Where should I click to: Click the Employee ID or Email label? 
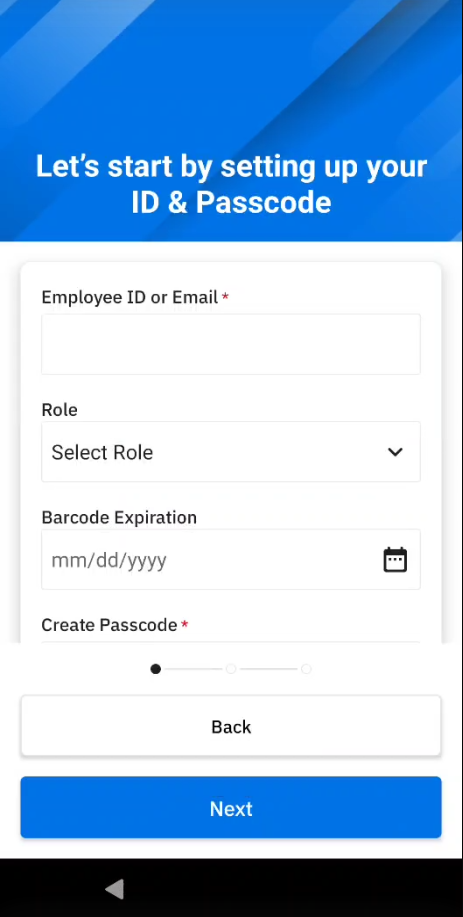tap(130, 297)
